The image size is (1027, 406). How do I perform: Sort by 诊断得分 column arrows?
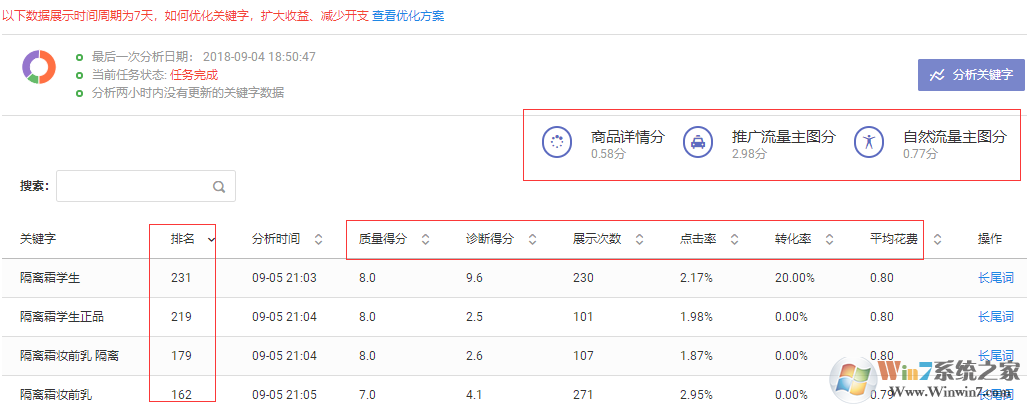click(x=532, y=239)
